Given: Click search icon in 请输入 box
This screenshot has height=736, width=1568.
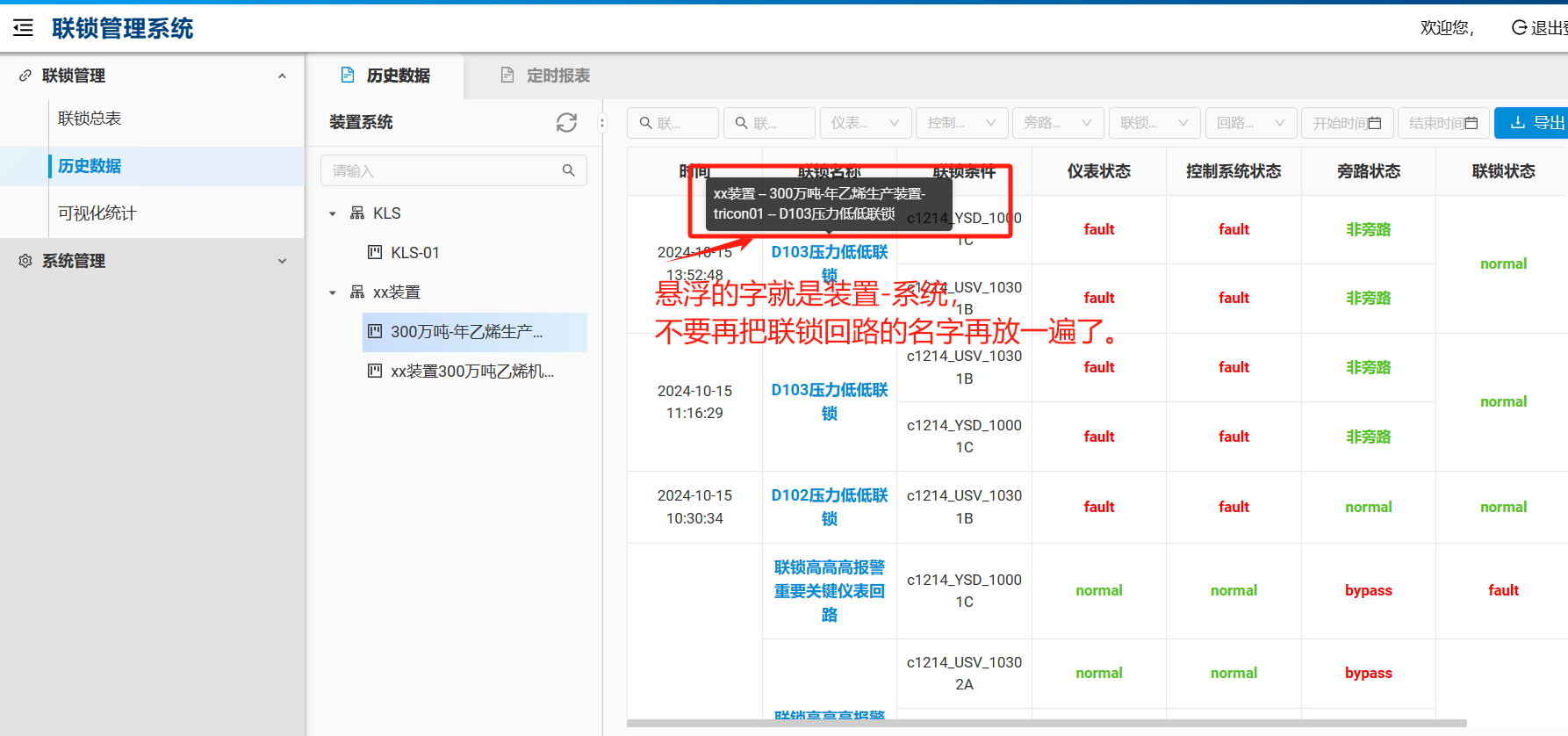Looking at the screenshot, I should tap(569, 170).
